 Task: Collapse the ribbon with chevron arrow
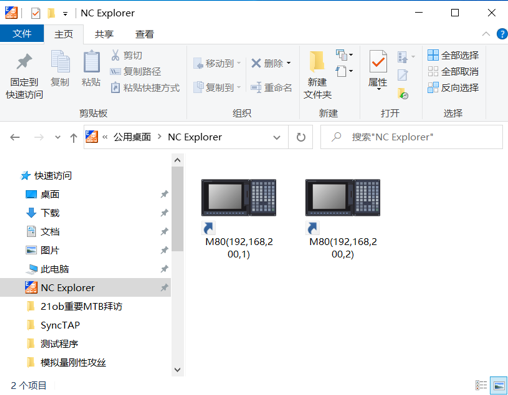click(486, 34)
